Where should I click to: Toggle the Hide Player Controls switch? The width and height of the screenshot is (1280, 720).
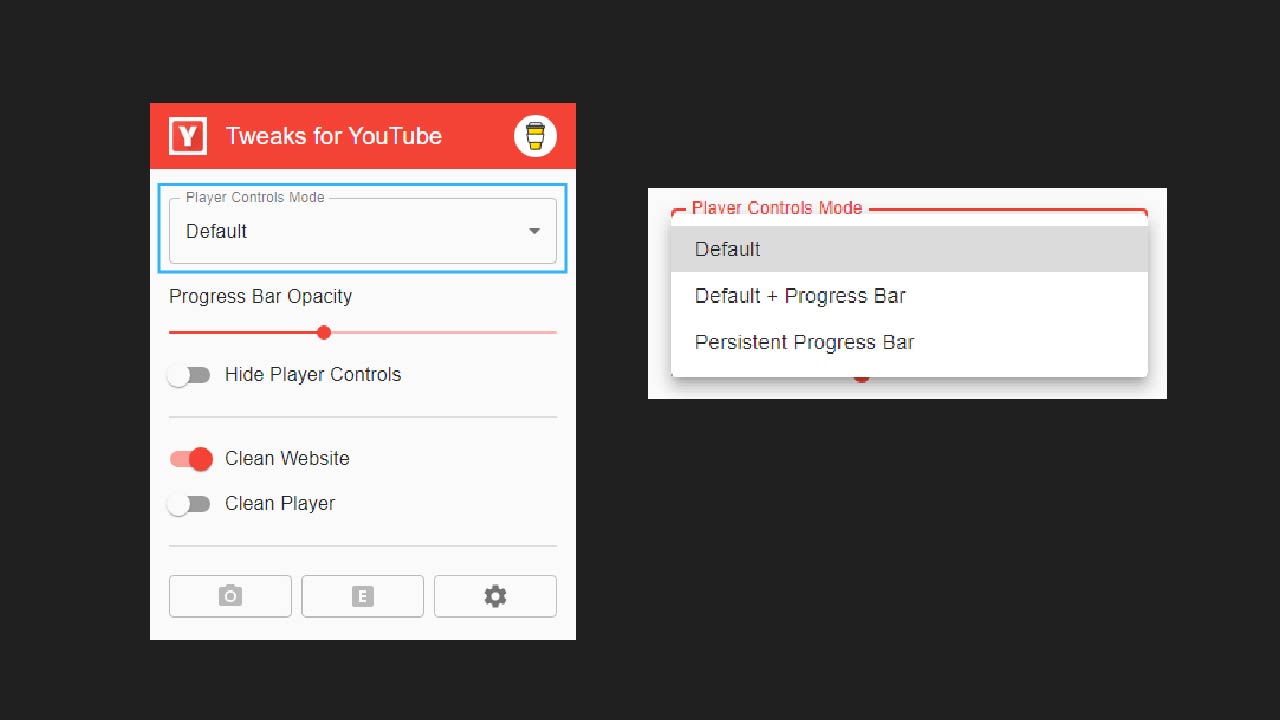[x=189, y=375]
